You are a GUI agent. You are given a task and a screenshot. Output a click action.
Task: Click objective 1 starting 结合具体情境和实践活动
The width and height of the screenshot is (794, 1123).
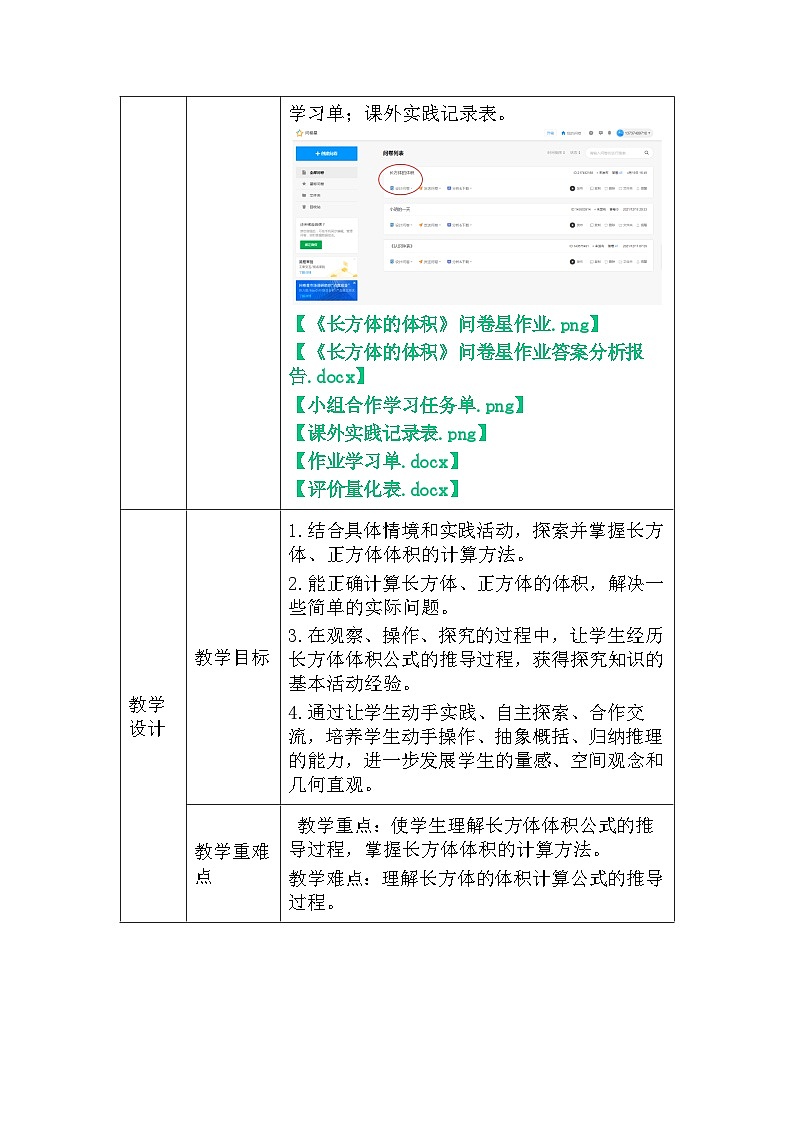[476, 542]
